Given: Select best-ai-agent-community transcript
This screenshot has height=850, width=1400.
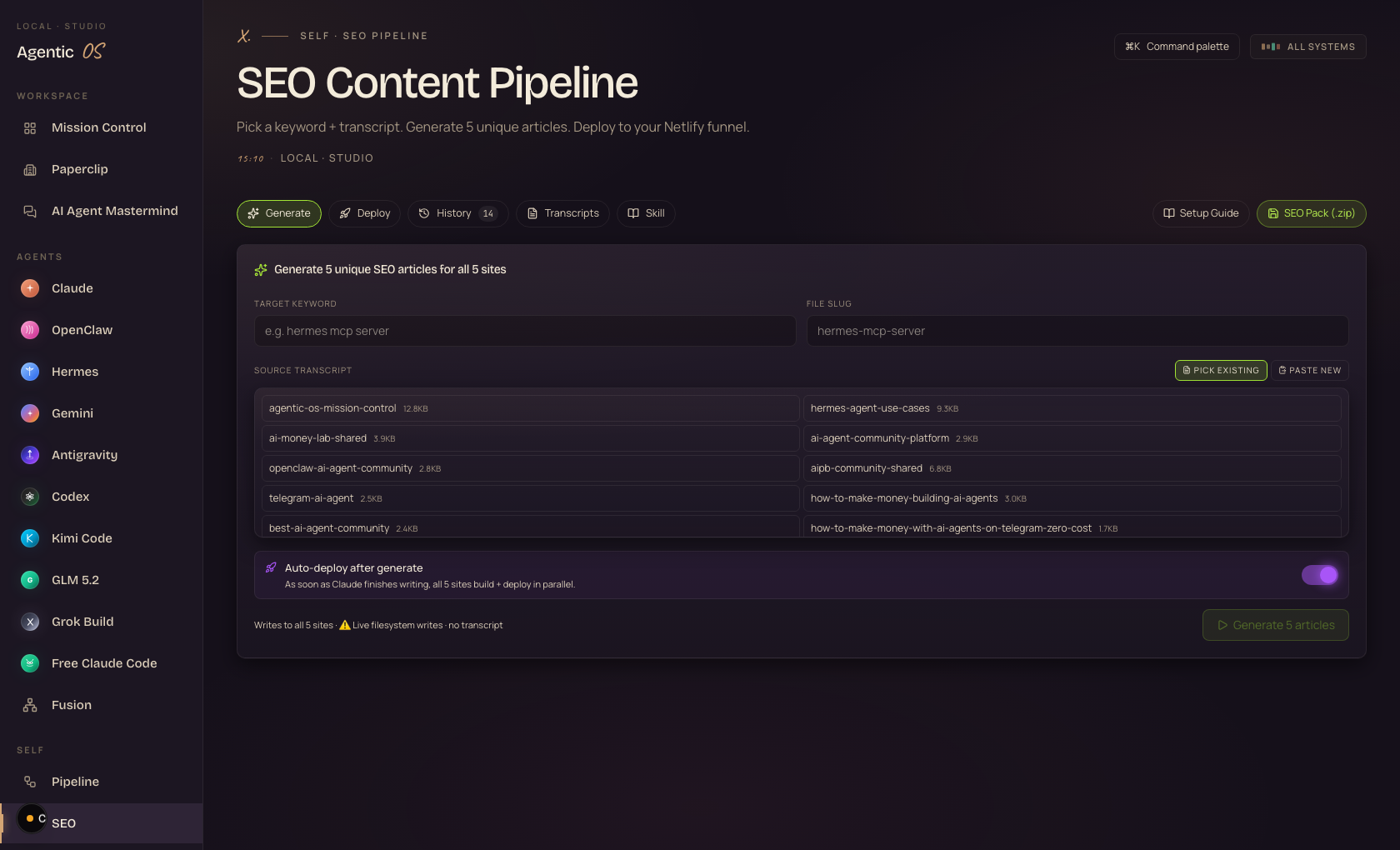Looking at the screenshot, I should [530, 526].
